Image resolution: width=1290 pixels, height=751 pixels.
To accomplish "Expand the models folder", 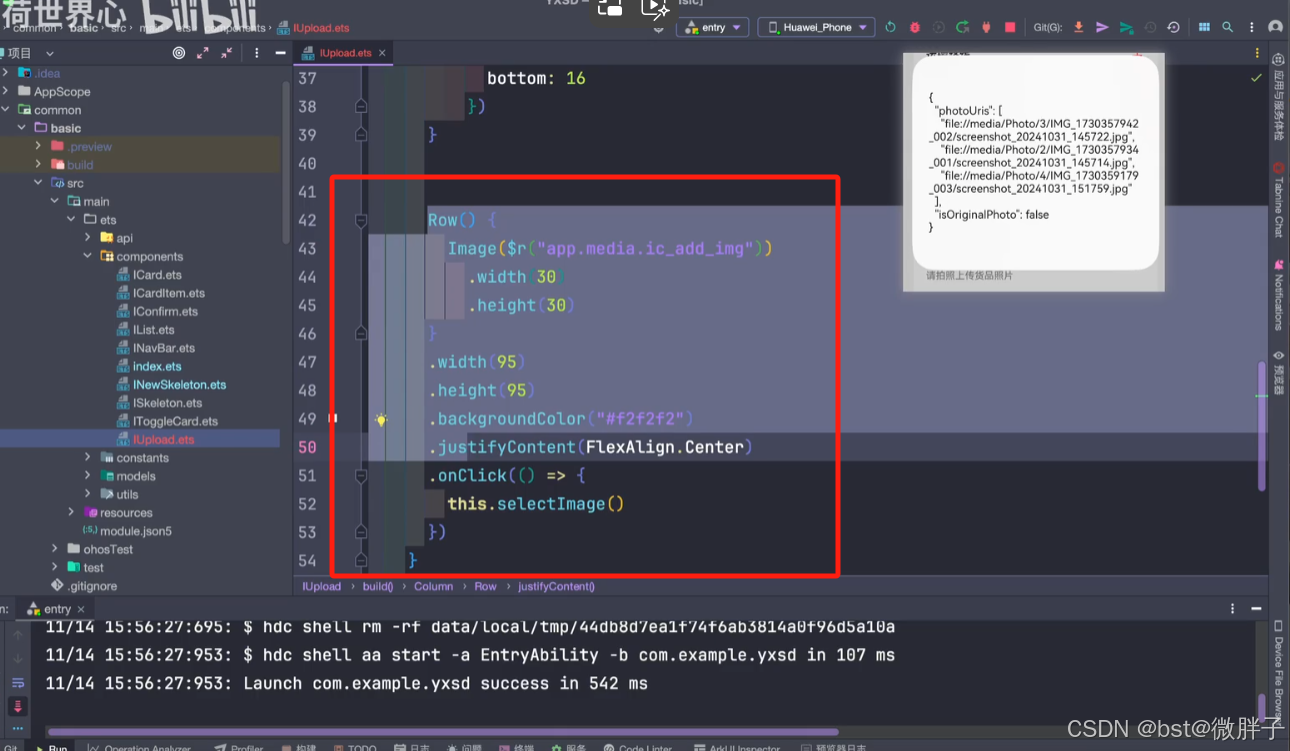I will pyautogui.click(x=88, y=476).
